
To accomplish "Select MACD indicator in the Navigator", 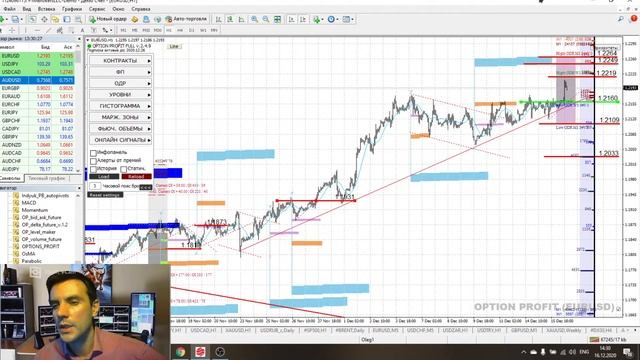I will coord(29,203).
